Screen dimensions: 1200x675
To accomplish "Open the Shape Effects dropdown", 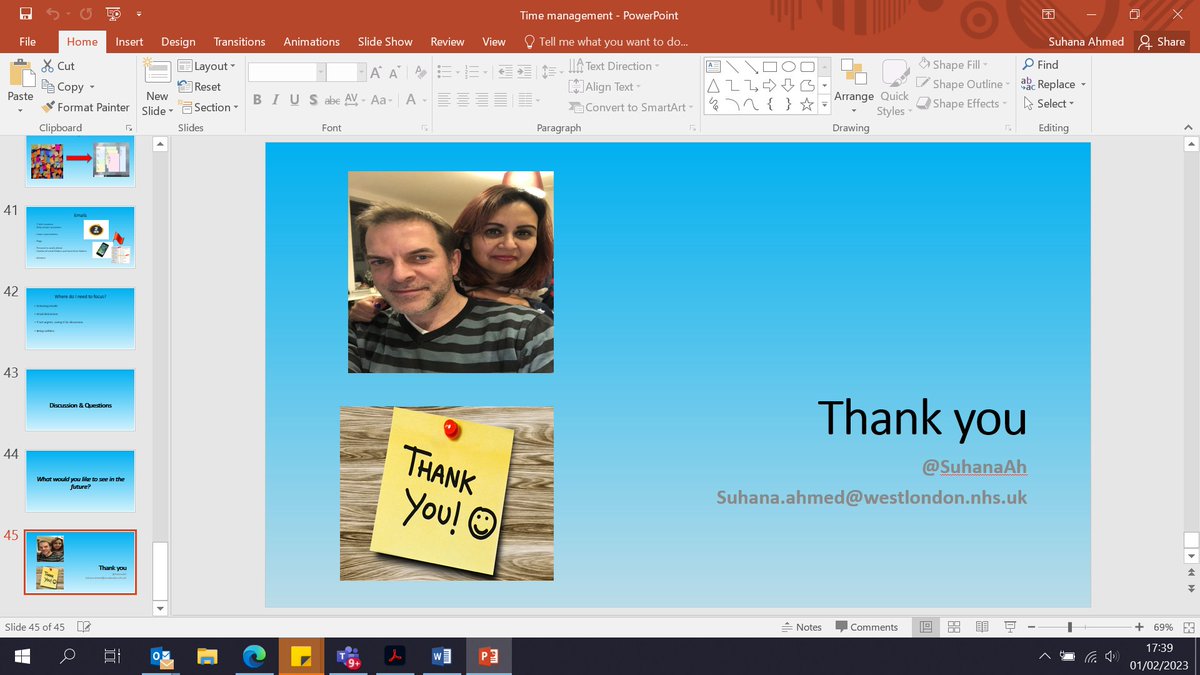I will pyautogui.click(x=962, y=103).
